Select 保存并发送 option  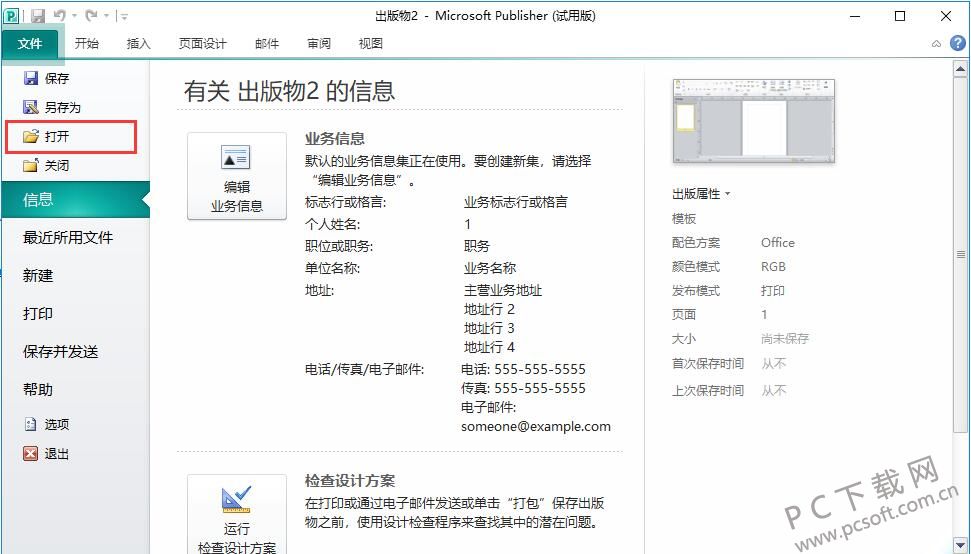[61, 352]
